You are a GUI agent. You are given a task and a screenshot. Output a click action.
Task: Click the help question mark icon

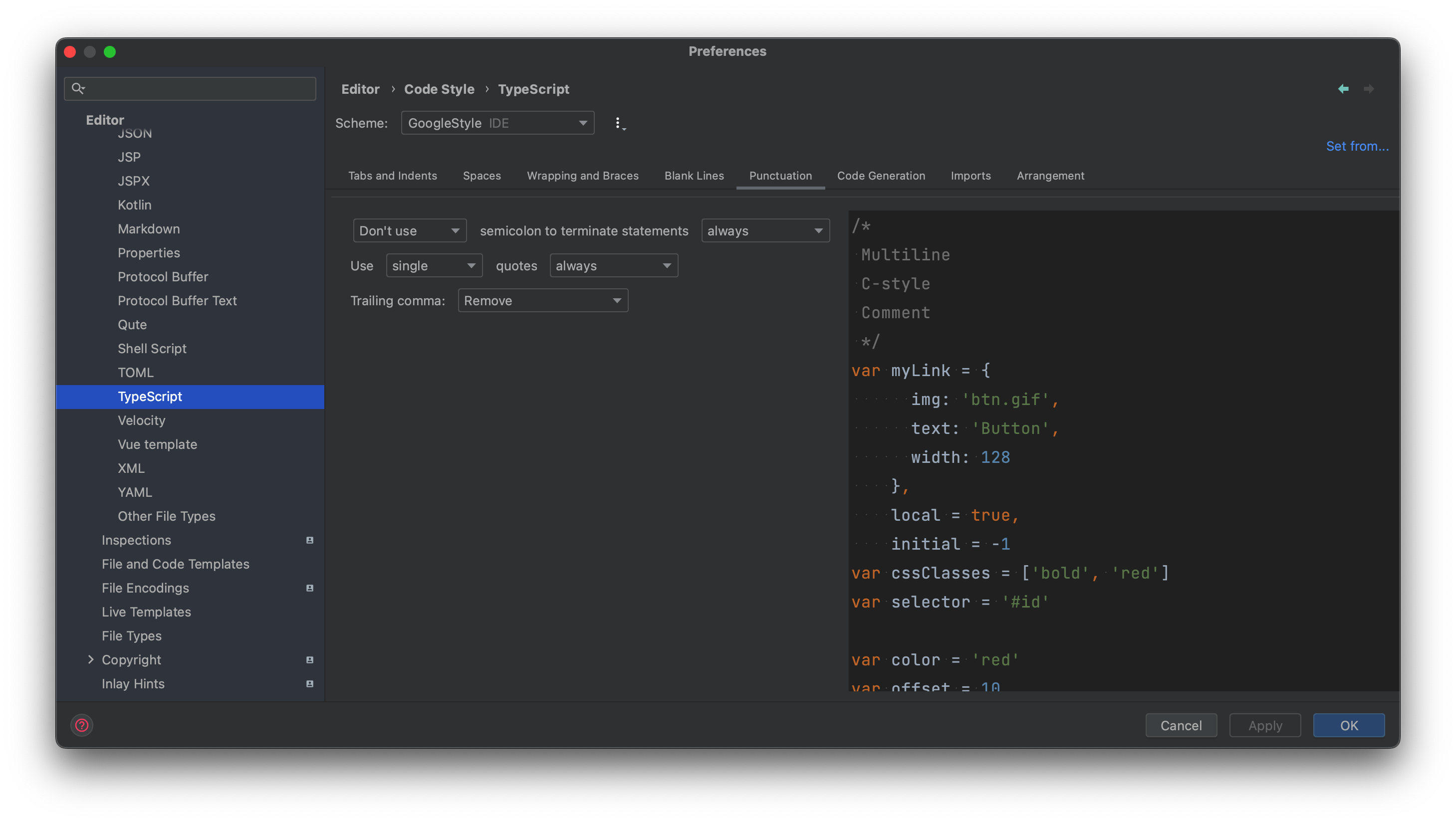click(82, 725)
